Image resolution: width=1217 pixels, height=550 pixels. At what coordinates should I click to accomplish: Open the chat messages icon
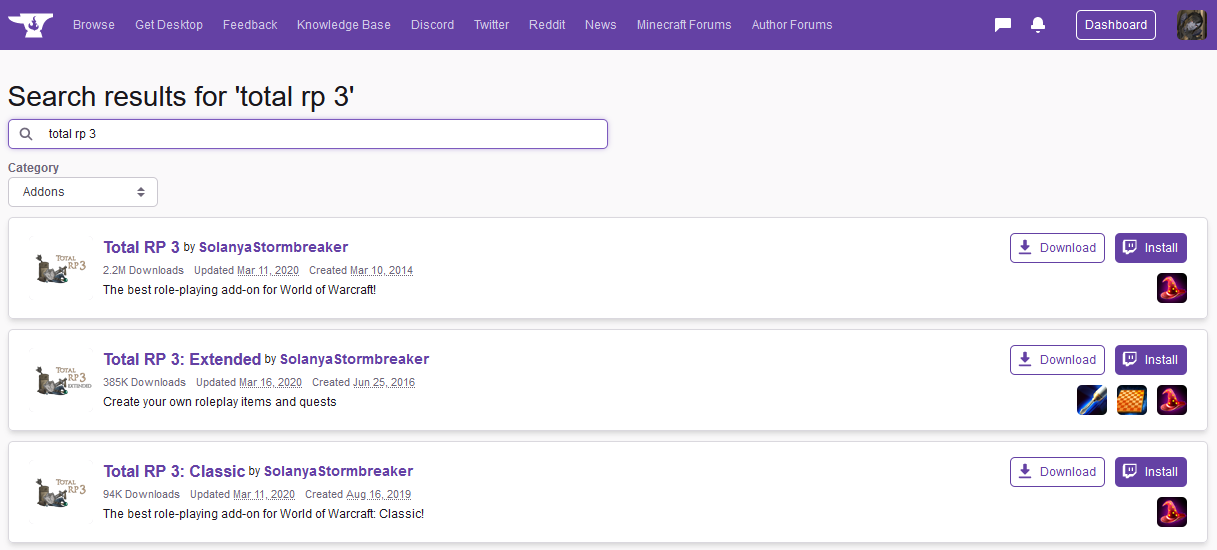pos(1003,25)
